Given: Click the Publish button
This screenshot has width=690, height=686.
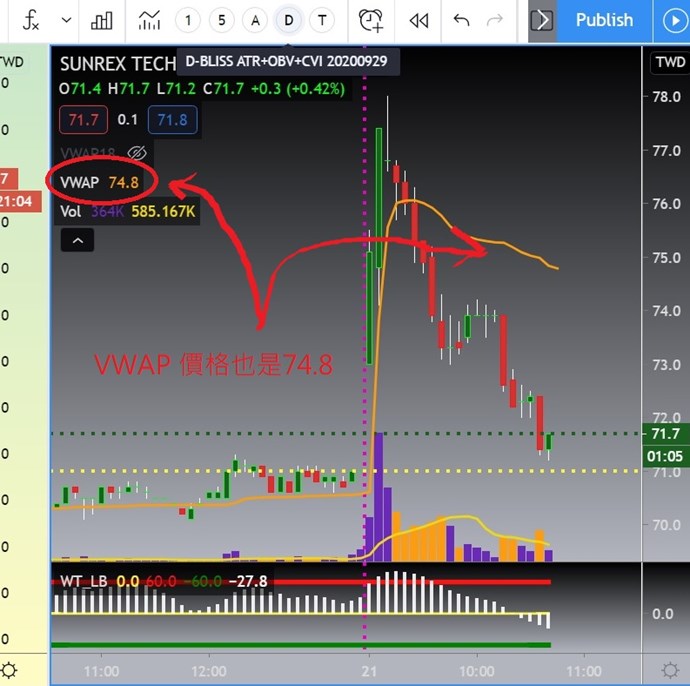Looking at the screenshot, I should (604, 20).
